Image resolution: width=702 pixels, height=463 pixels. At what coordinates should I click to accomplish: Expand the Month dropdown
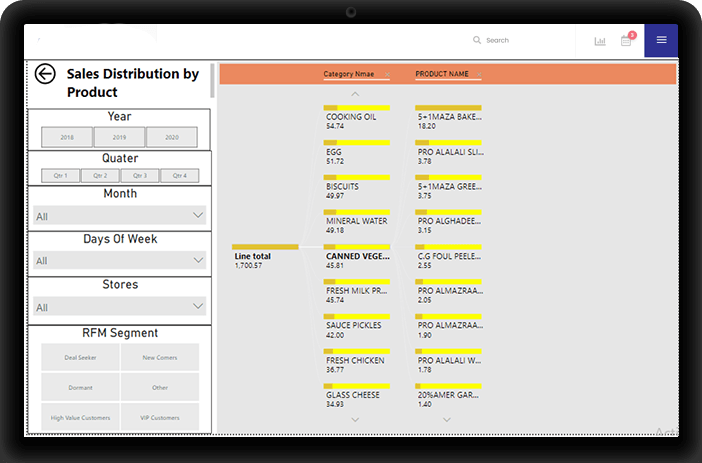[x=196, y=215]
